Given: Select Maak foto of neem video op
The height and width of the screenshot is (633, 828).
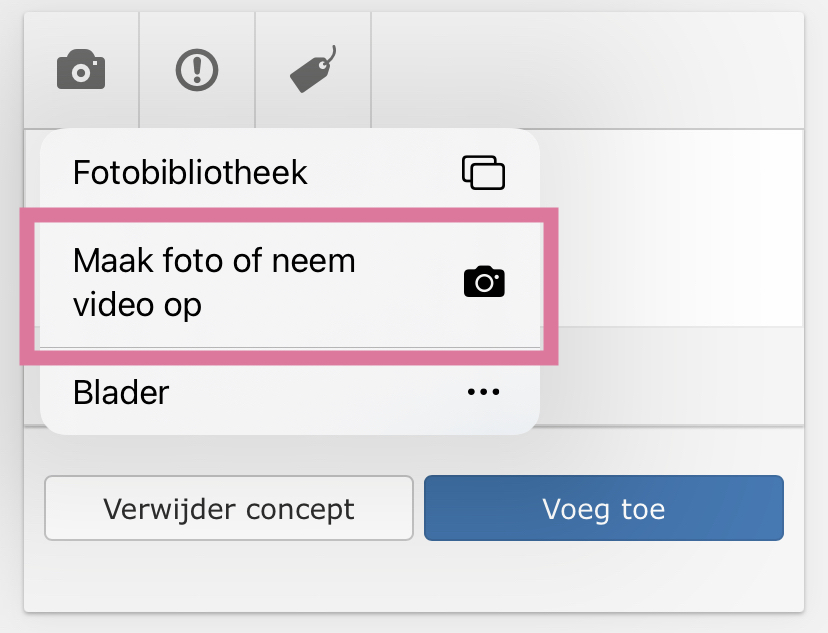Looking at the screenshot, I should click(290, 282).
